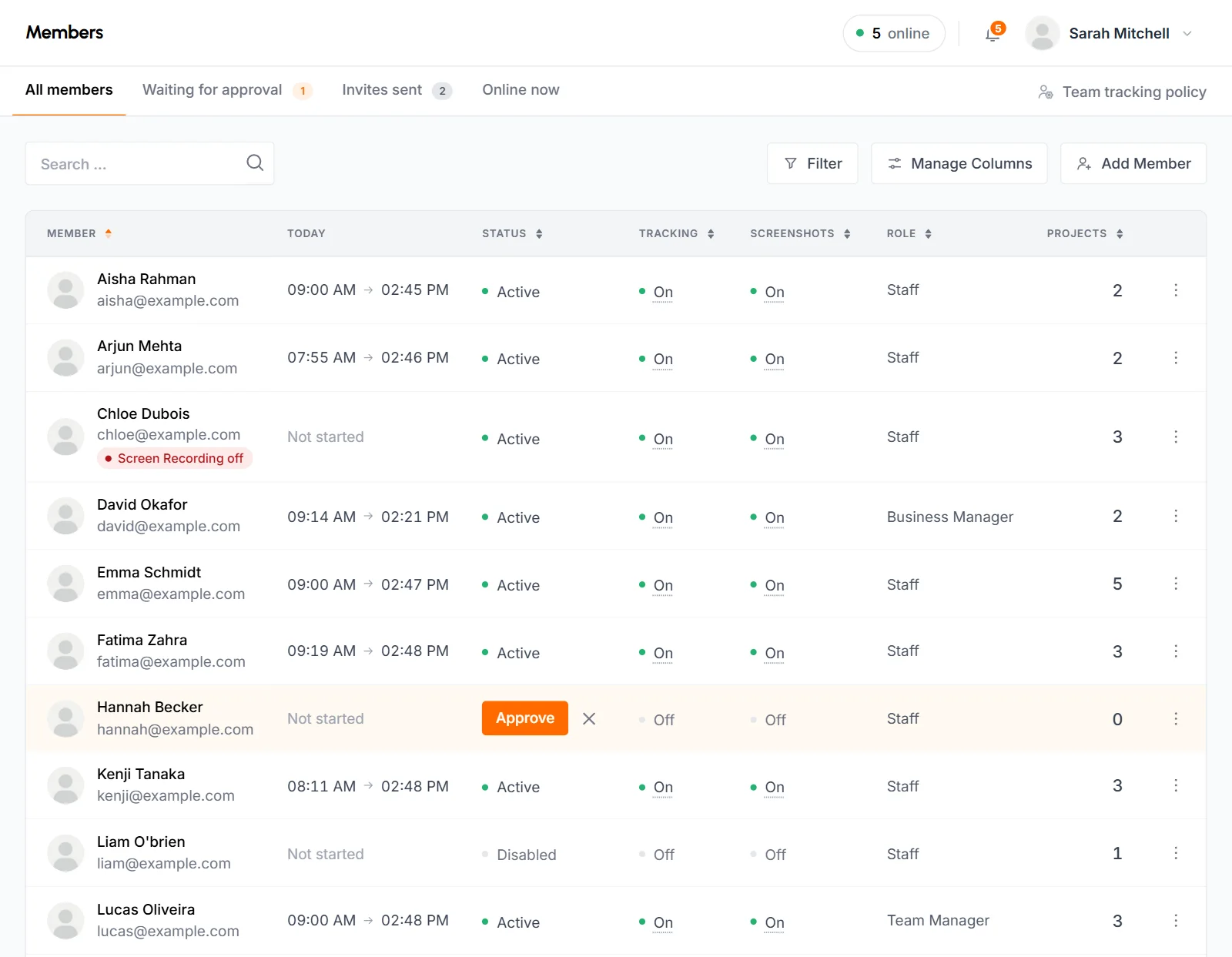1232x957 pixels.
Task: Open Aisha Rahman's row options menu
Action: coord(1176,290)
